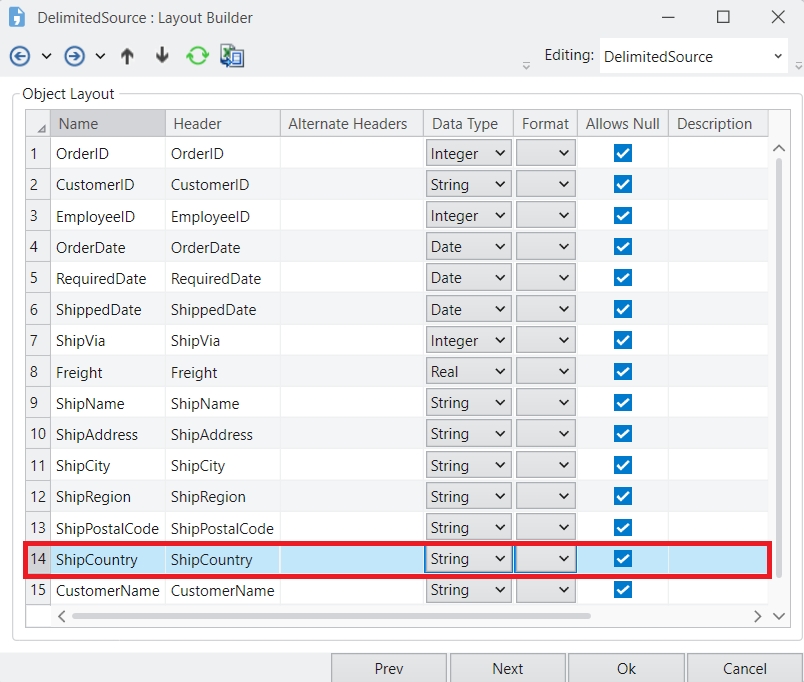This screenshot has width=804, height=682.
Task: Click the back navigation arrow icon
Action: click(x=20, y=56)
